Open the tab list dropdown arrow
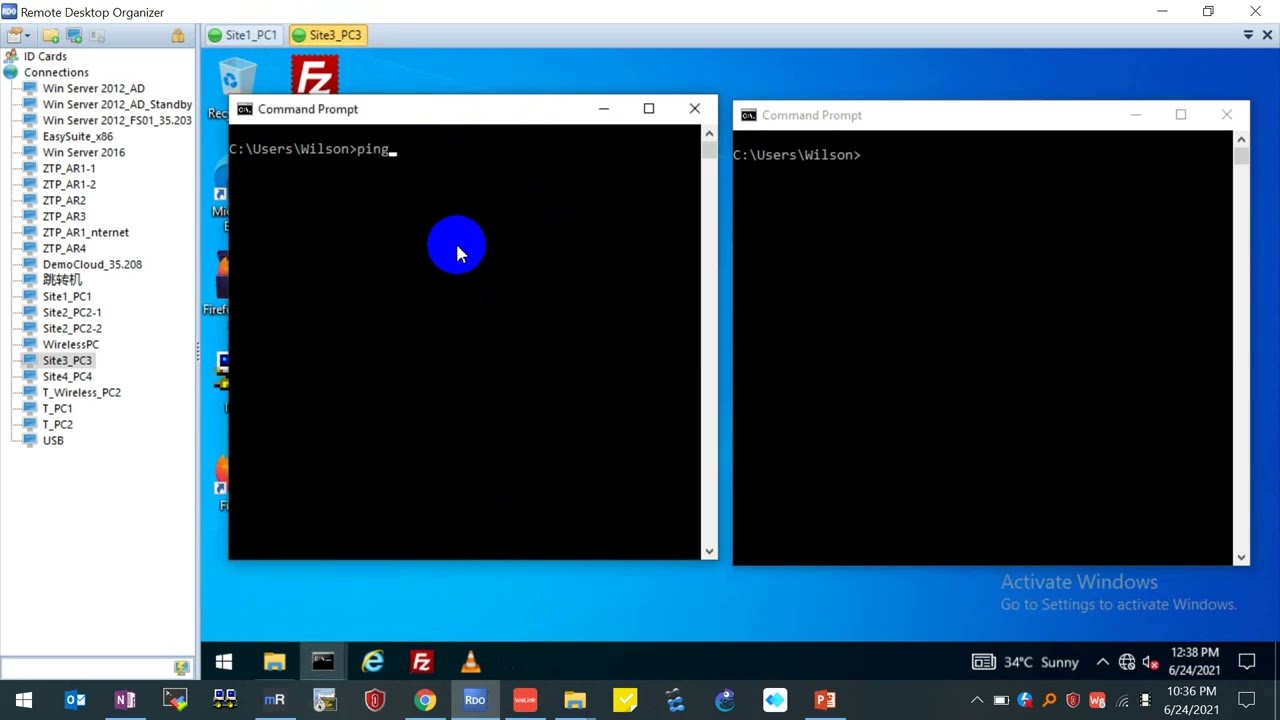Viewport: 1280px width, 720px height. click(x=1248, y=35)
